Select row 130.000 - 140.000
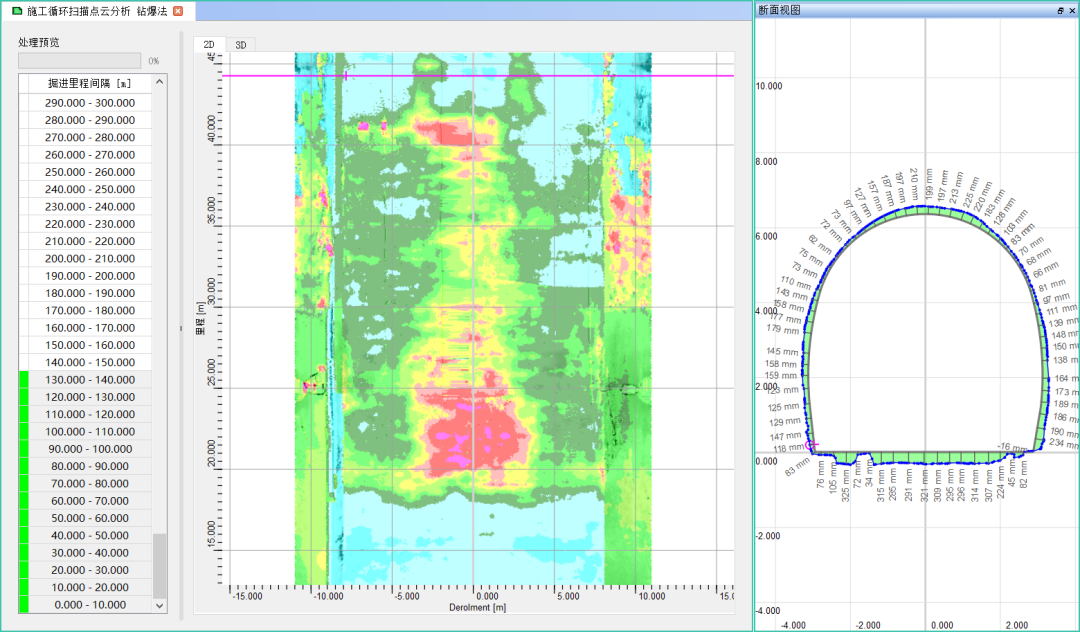The height and width of the screenshot is (632, 1080). click(90, 379)
